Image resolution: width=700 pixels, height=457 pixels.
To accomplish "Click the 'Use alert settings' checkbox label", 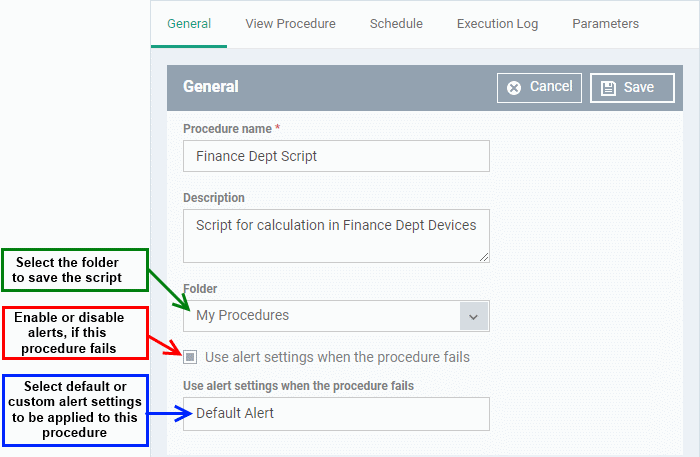I will pyautogui.click(x=337, y=357).
